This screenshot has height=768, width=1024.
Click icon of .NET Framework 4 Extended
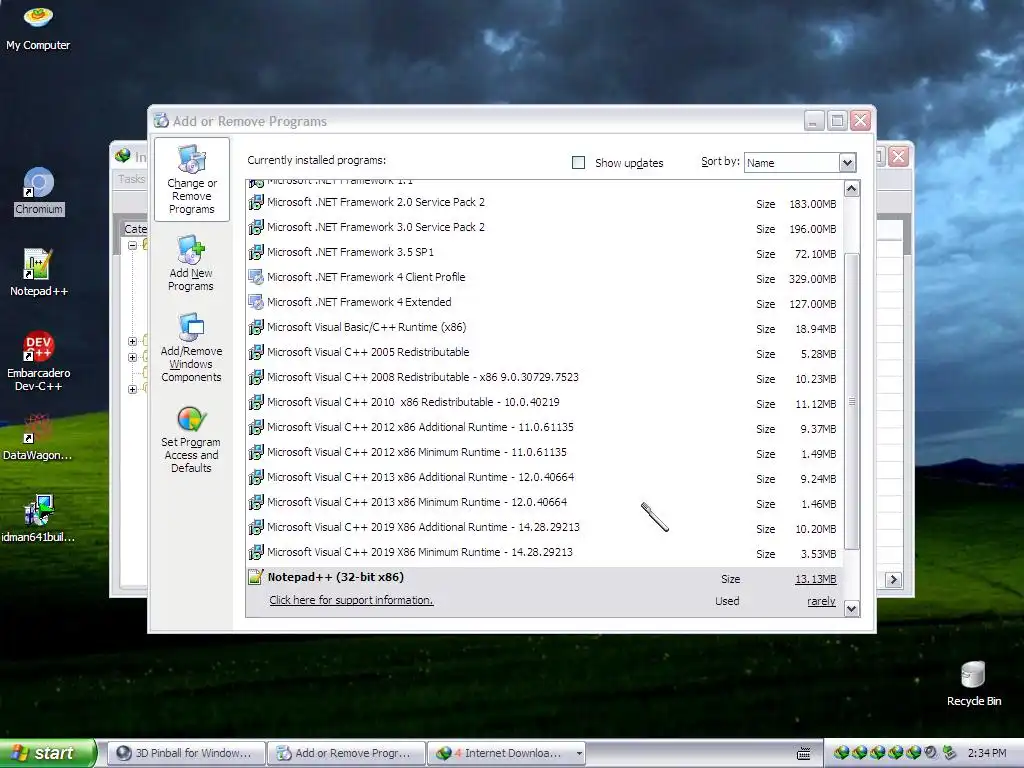pos(256,302)
